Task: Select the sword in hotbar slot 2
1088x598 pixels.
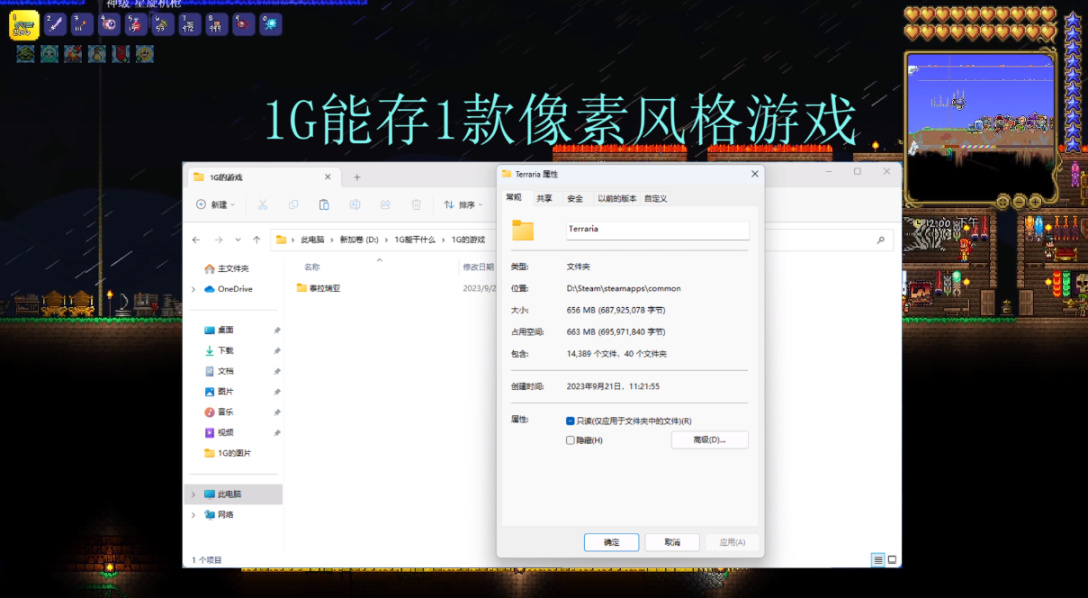Action: coord(55,24)
